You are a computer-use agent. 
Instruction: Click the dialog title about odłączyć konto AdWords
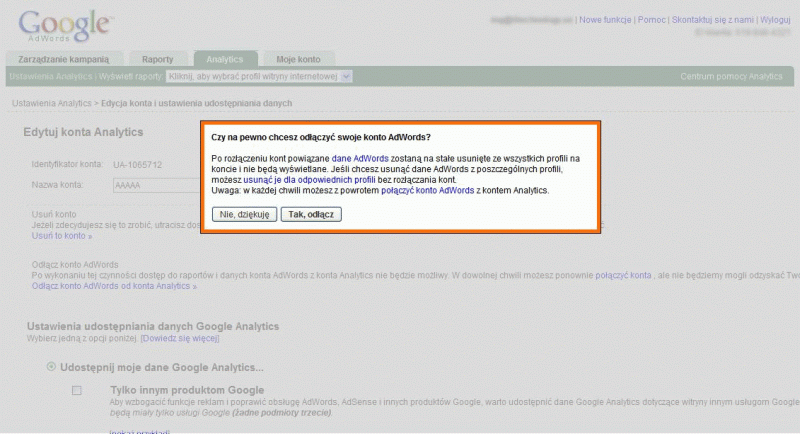[x=321, y=137]
